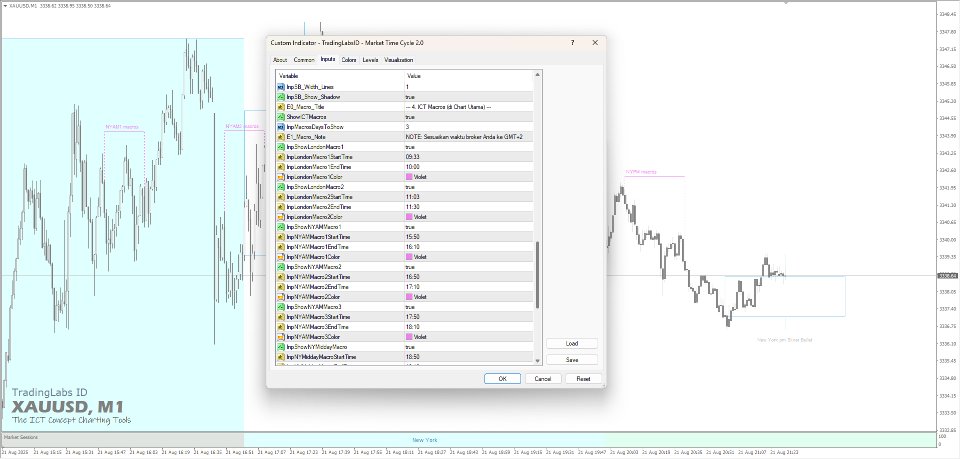Click the dialog's question mark help button

572,43
